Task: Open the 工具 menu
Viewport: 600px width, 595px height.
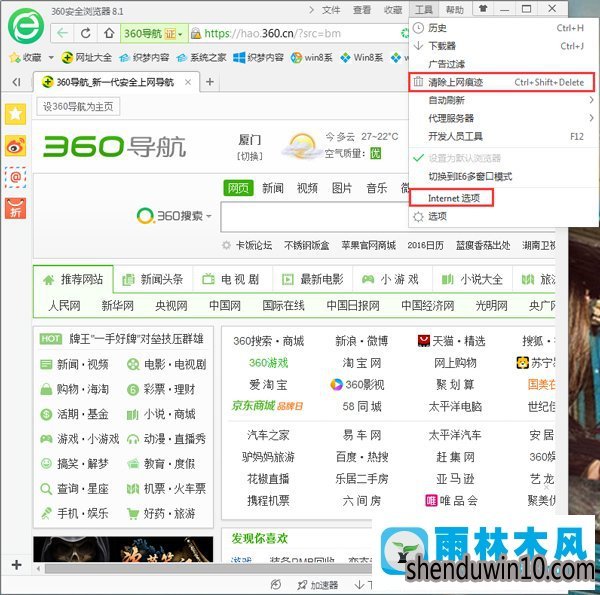Action: [424, 9]
